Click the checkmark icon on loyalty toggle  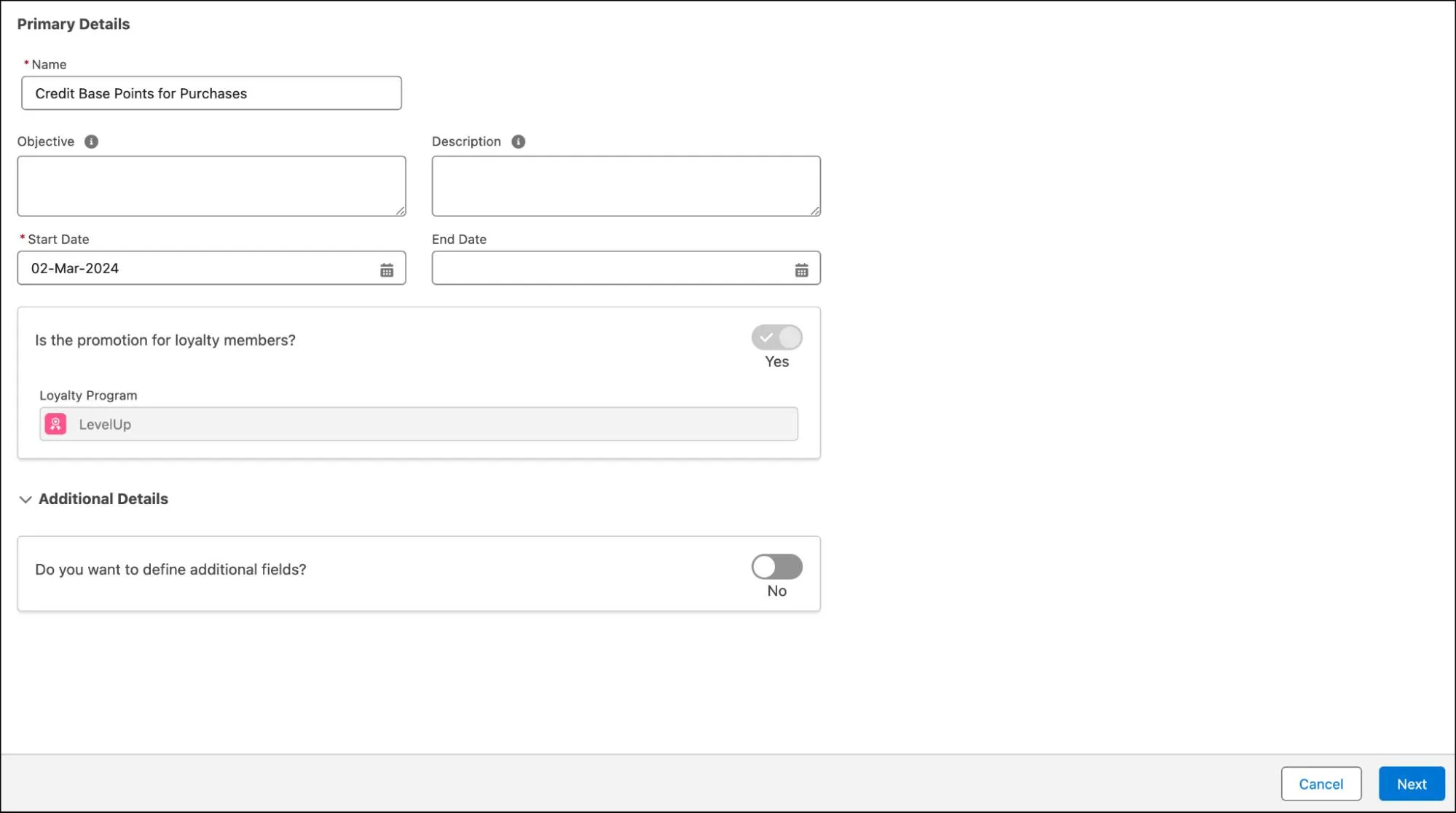[x=766, y=337]
